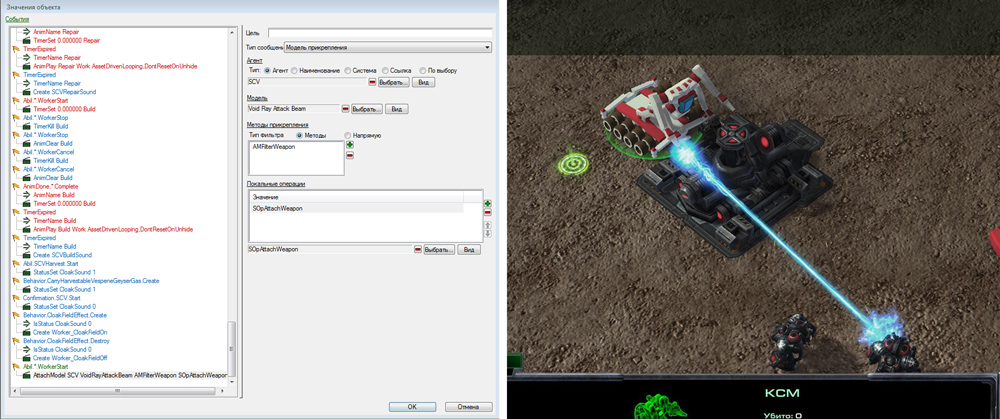Click the clapper icon beside Create SCVRepairSound
The height and width of the screenshot is (419, 1000).
27,92
